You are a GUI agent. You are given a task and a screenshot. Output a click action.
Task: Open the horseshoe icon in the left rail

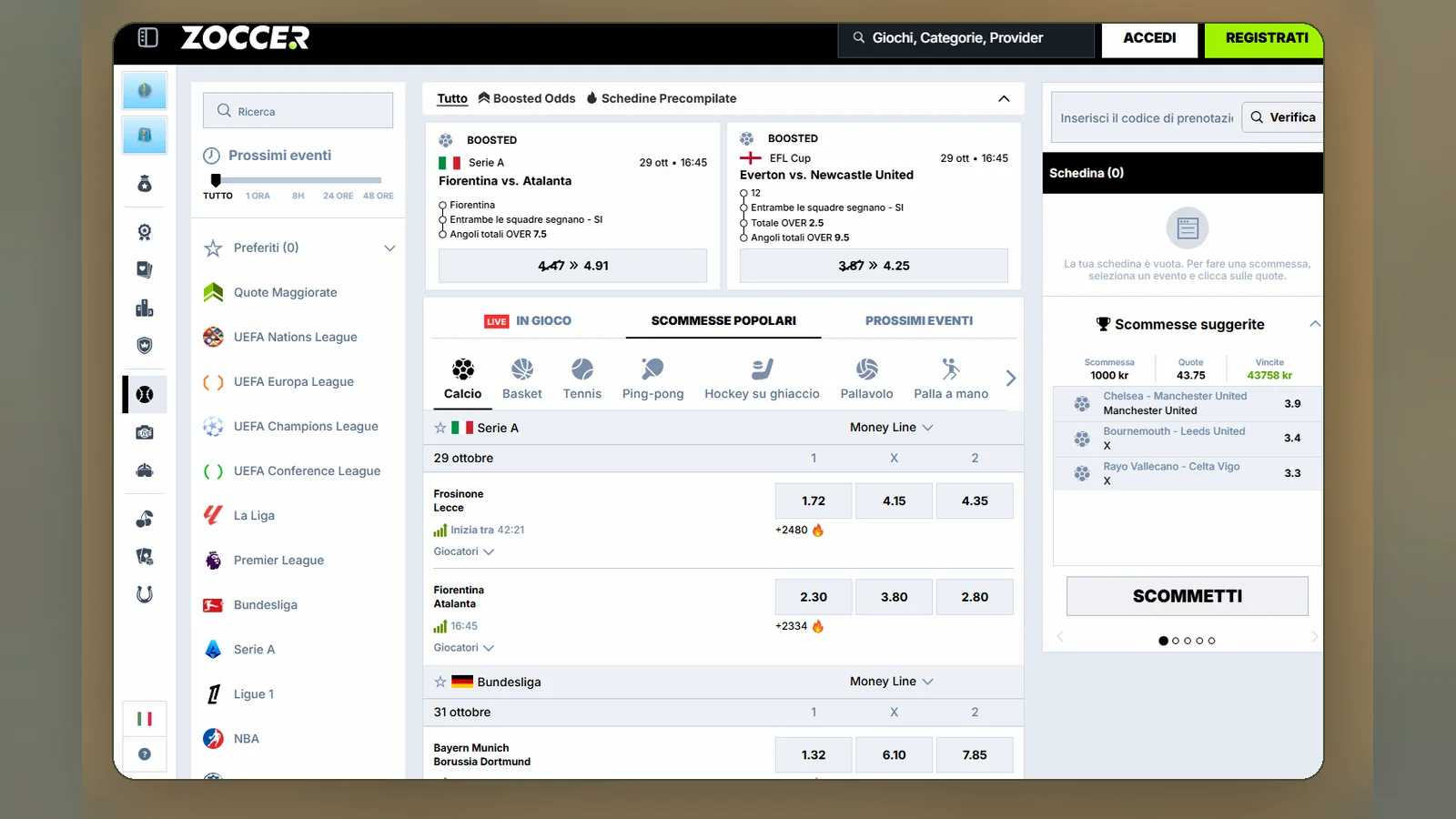pos(145,594)
